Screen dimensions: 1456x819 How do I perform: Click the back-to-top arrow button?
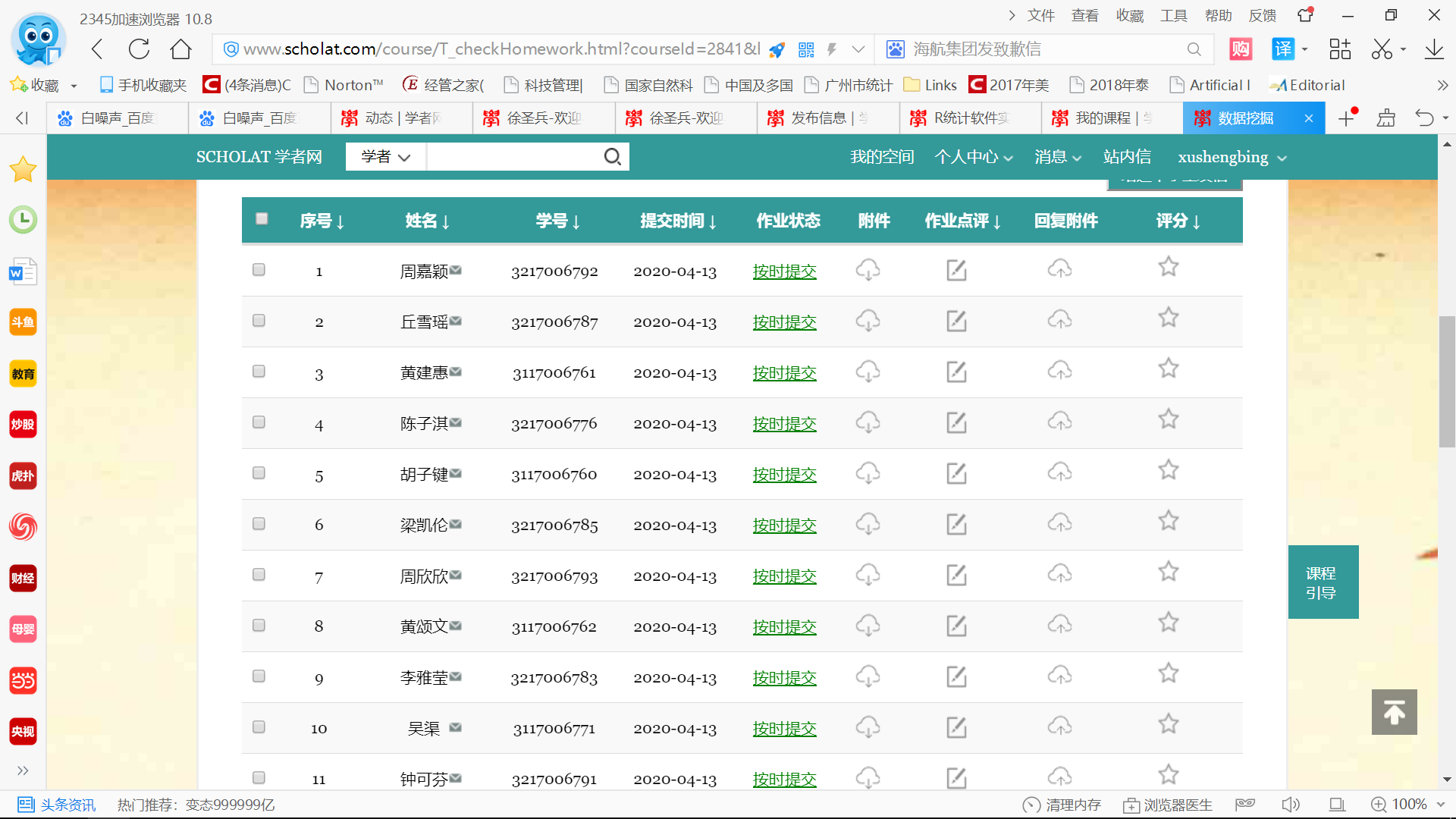1394,712
